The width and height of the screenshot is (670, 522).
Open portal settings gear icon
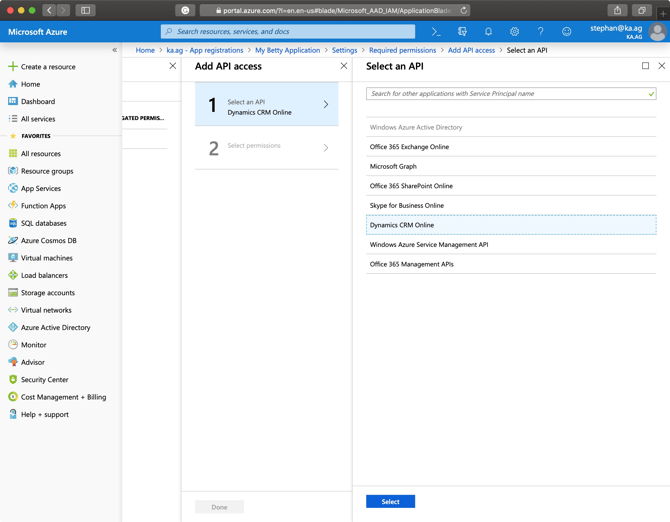[x=514, y=32]
